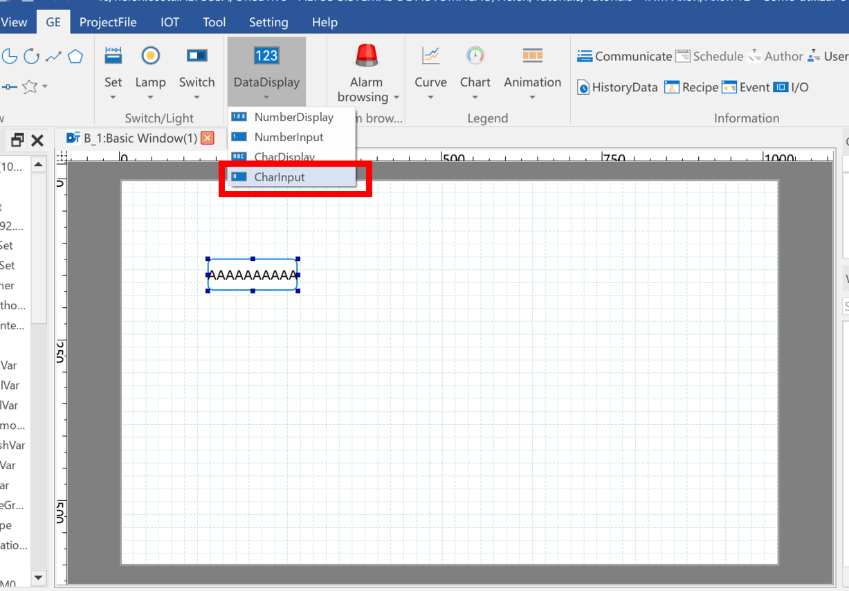Click the Chart gauge icon
Image resolution: width=849 pixels, height=591 pixels.
pos(475,55)
